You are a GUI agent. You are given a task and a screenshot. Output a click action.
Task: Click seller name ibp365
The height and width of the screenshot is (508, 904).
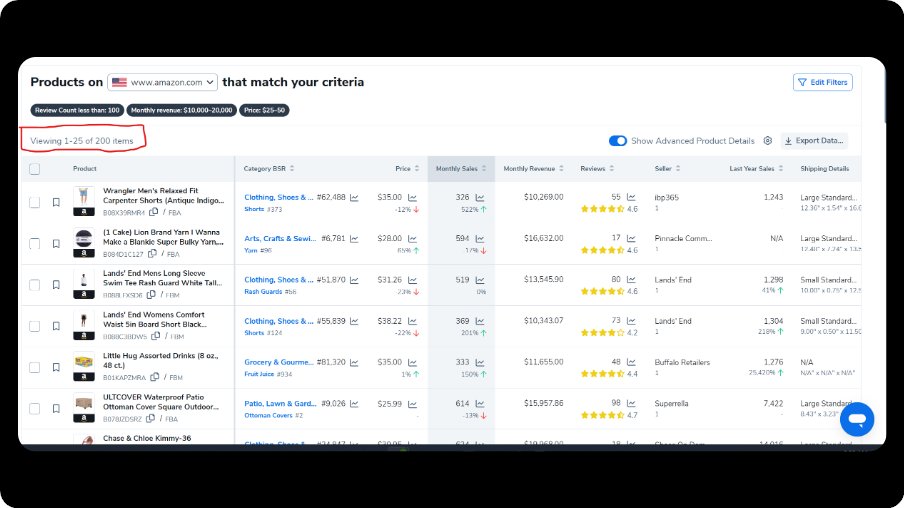point(666,197)
